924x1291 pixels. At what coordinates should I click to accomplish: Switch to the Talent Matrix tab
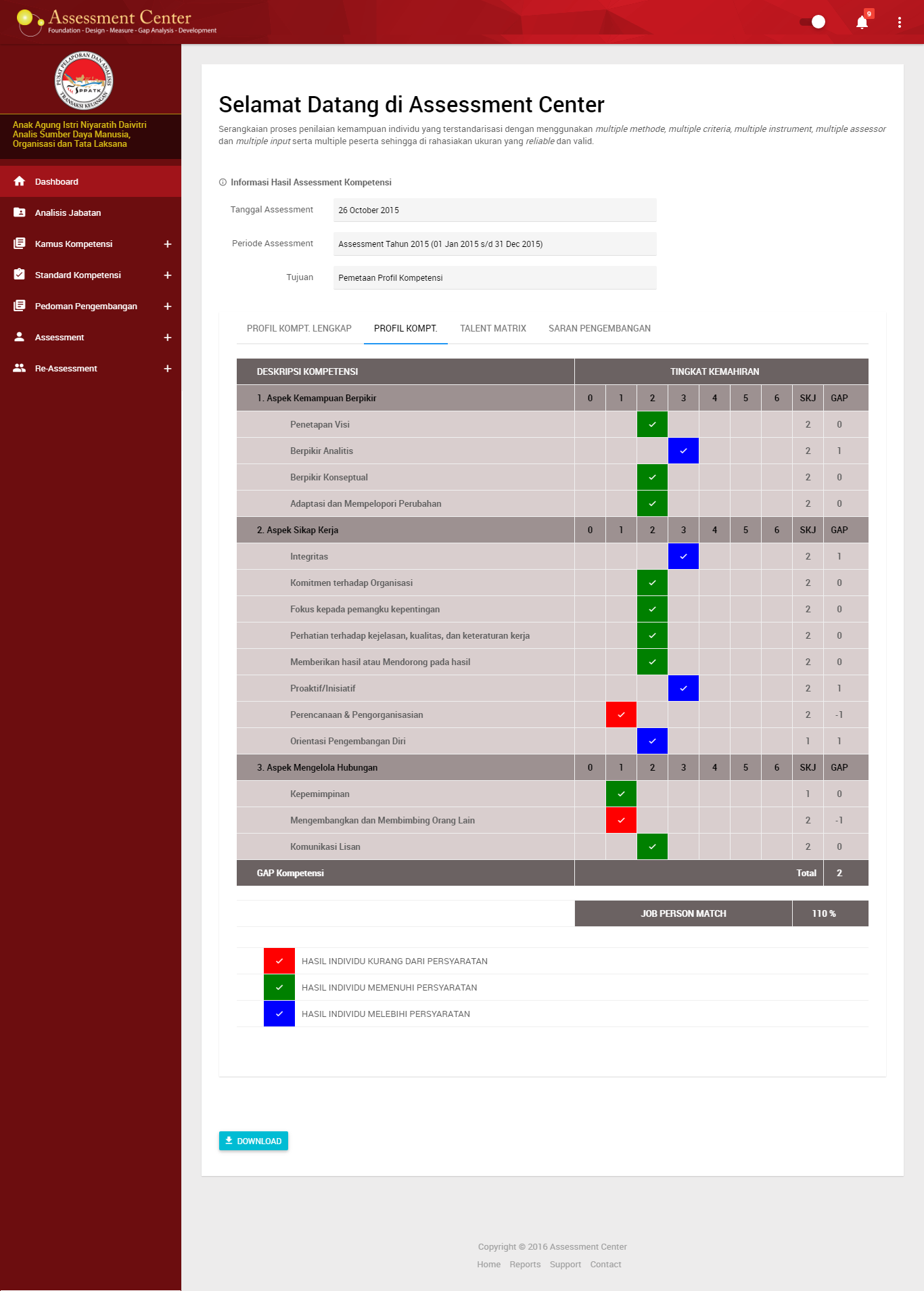coord(492,329)
